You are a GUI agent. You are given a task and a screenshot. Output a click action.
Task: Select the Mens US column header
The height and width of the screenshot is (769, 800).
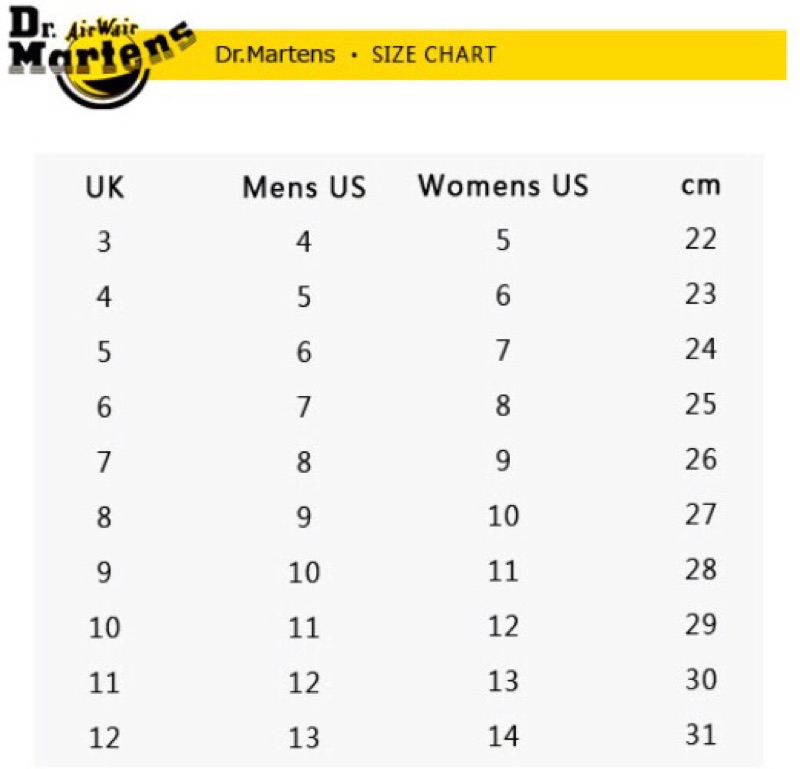[x=304, y=187]
